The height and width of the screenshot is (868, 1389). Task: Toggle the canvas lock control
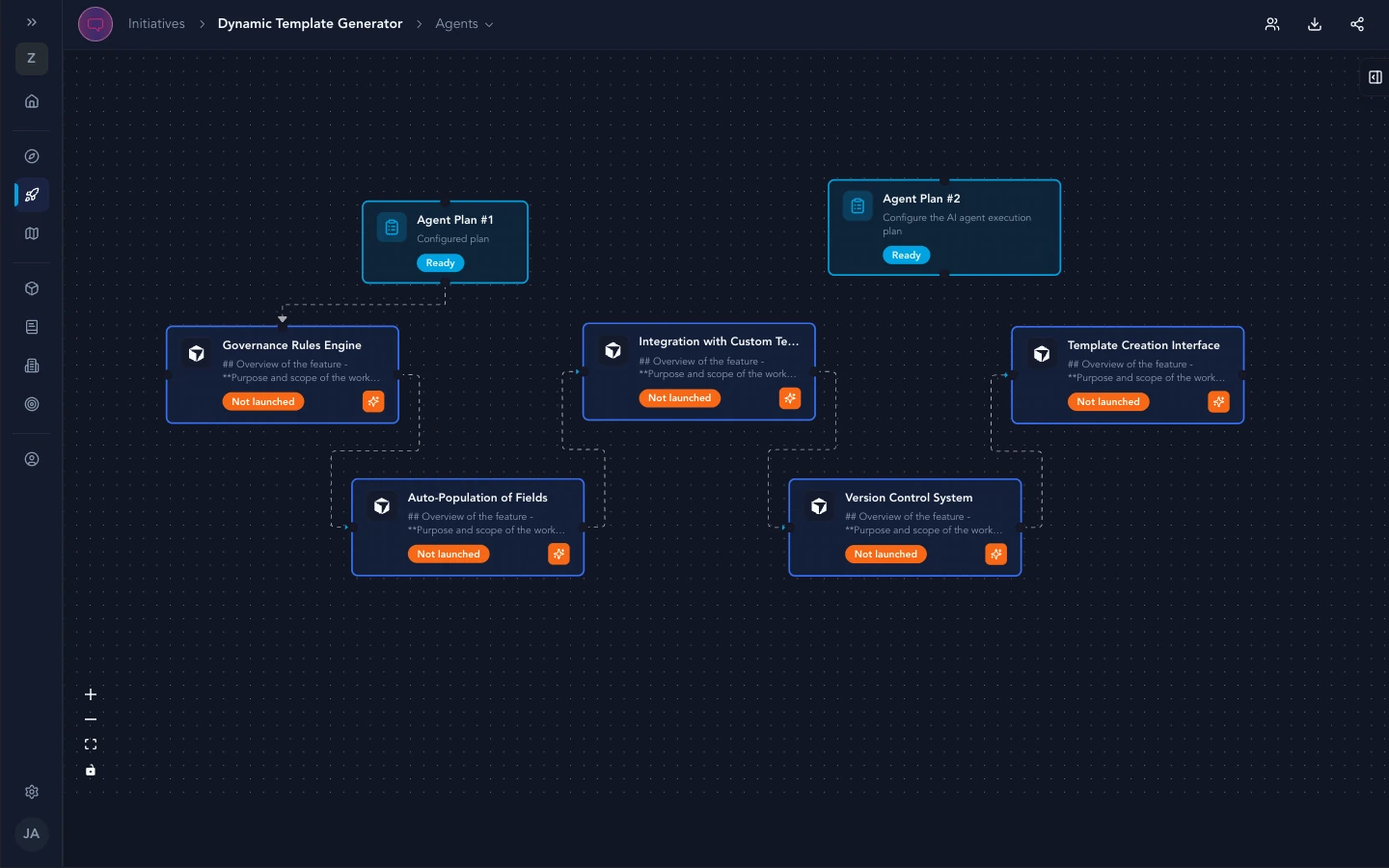[x=91, y=771]
